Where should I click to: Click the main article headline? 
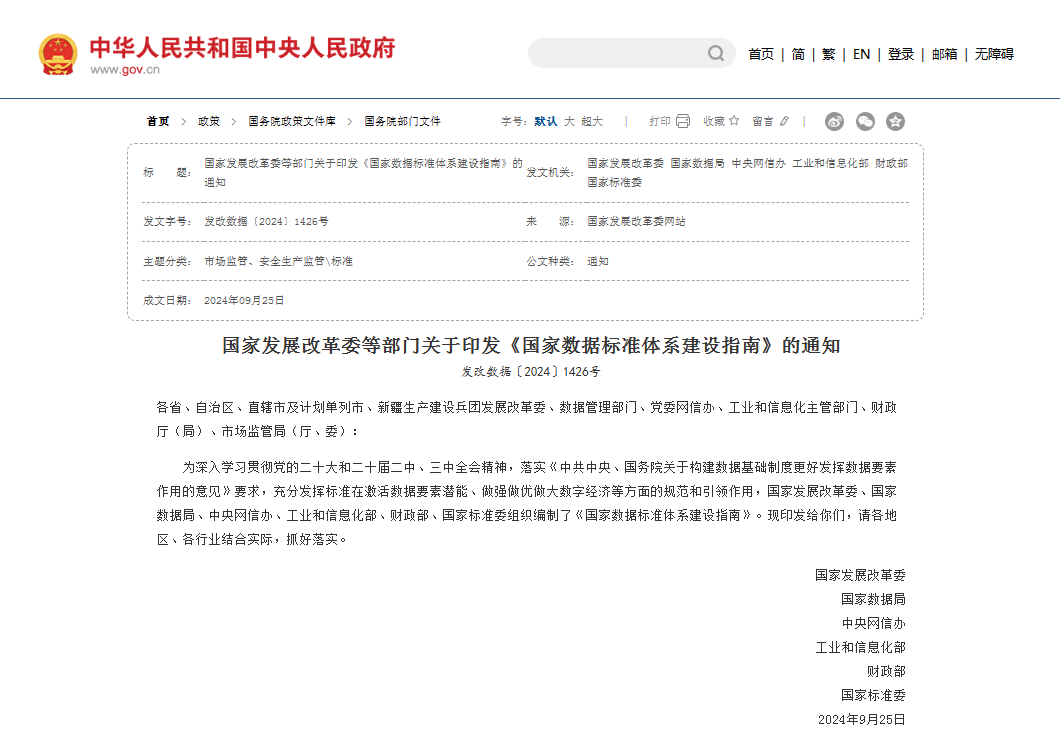pyautogui.click(x=531, y=345)
